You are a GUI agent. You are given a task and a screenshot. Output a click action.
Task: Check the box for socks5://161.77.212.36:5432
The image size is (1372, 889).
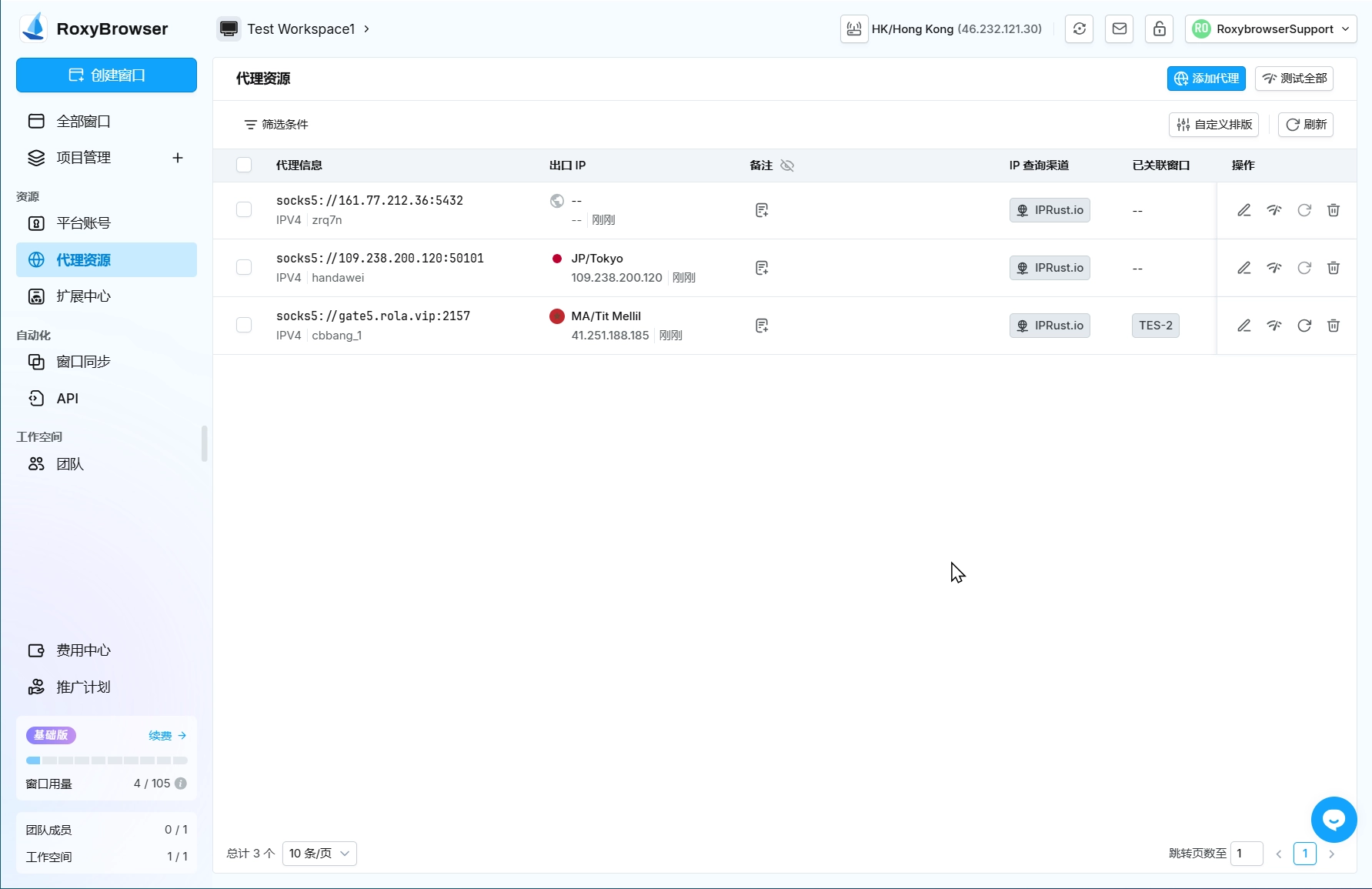244,210
